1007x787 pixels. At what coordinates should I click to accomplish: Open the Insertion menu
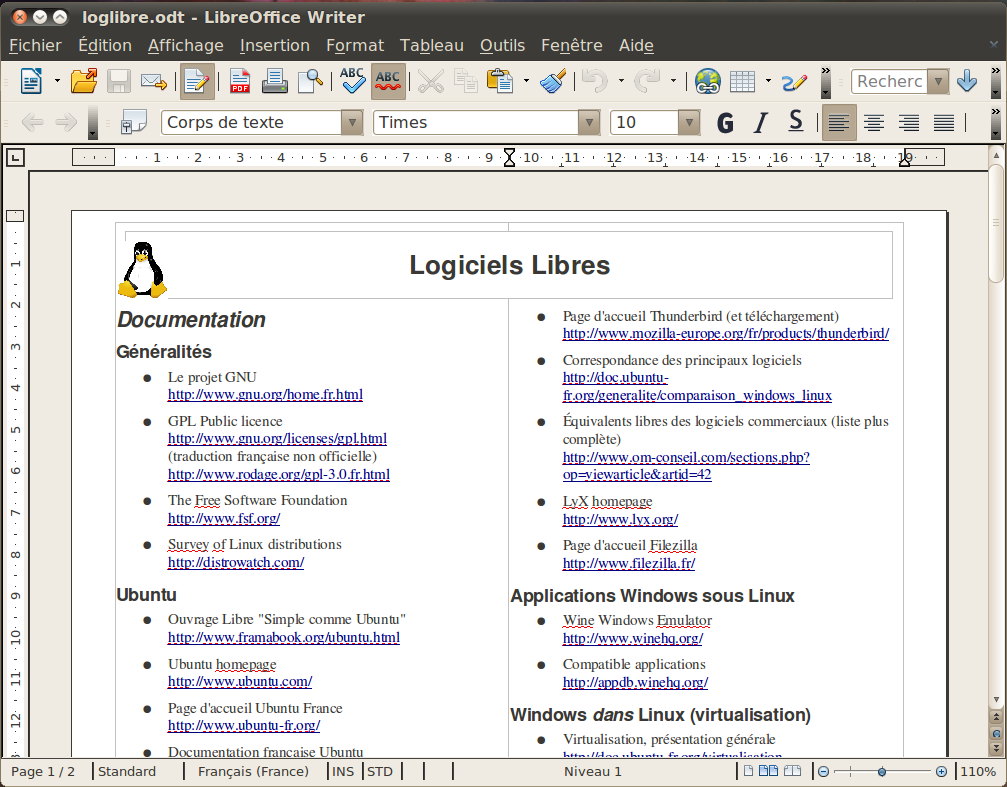pos(274,45)
